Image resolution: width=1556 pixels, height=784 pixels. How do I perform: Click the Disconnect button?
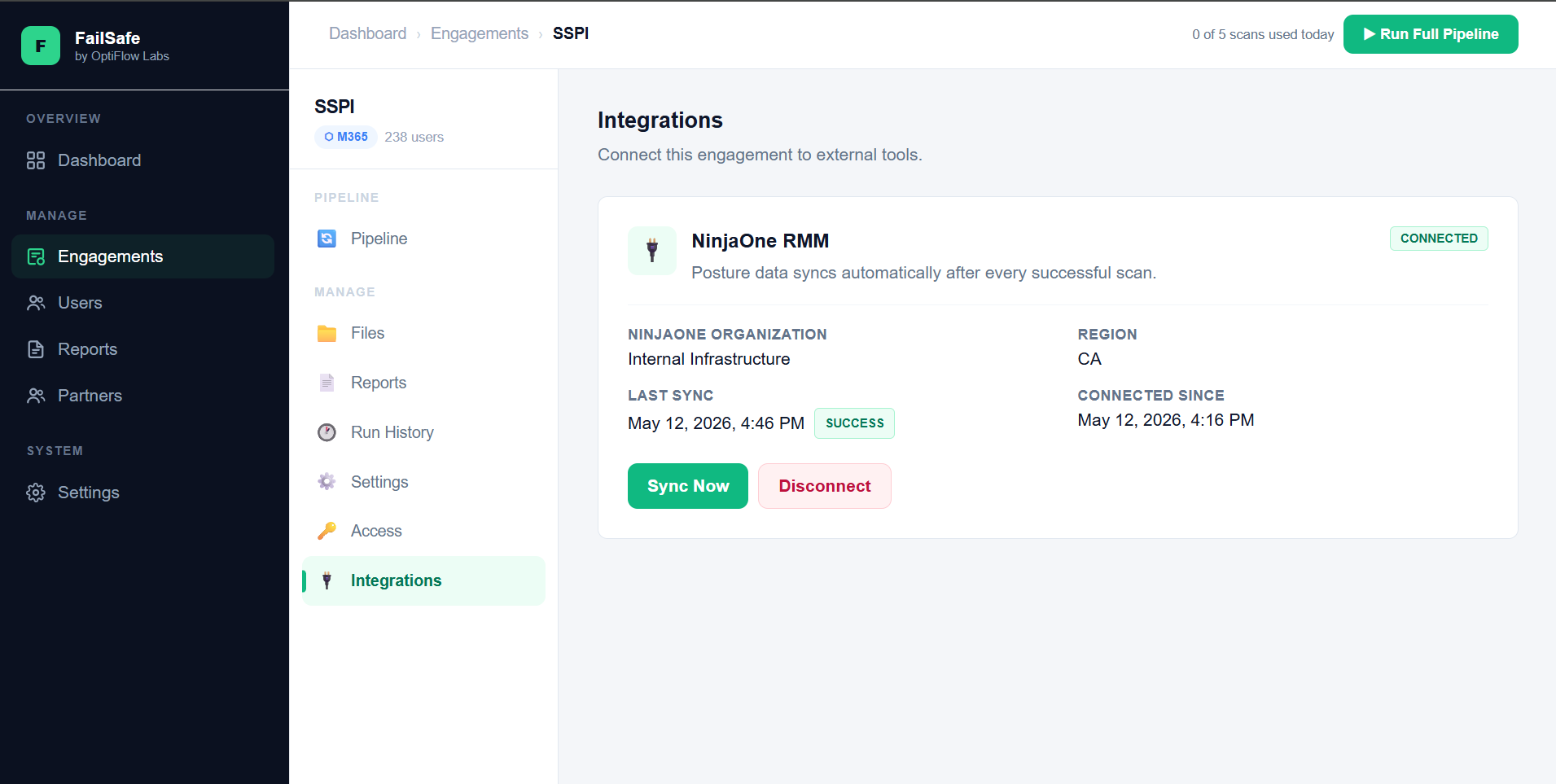pos(825,486)
